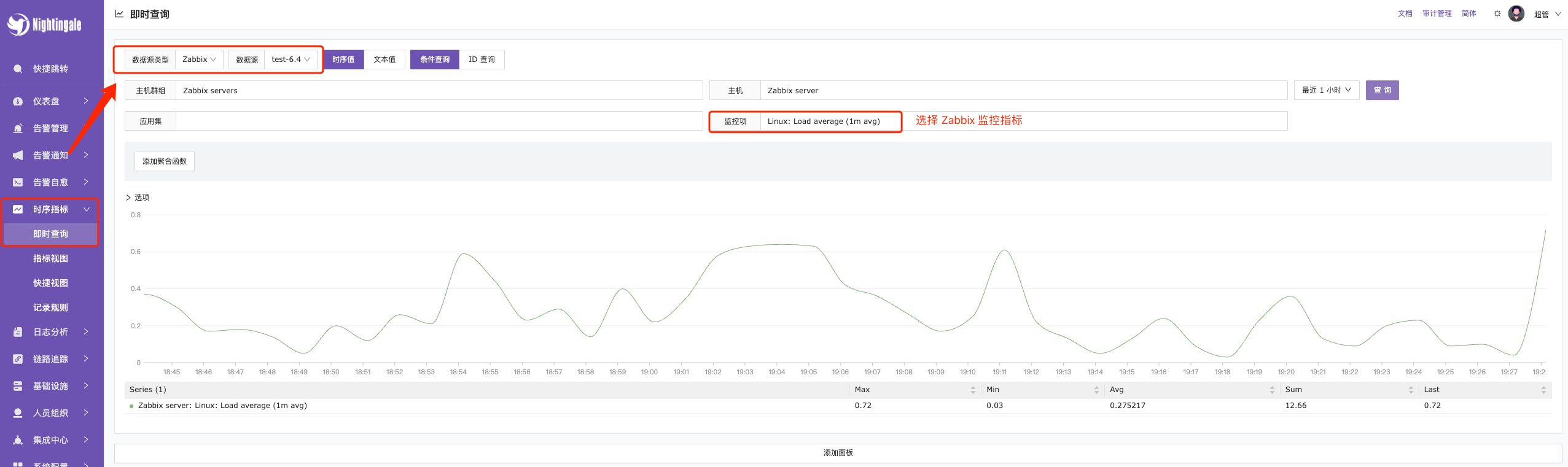
Task: Open 记录规则 in the sidebar
Action: tap(50, 307)
